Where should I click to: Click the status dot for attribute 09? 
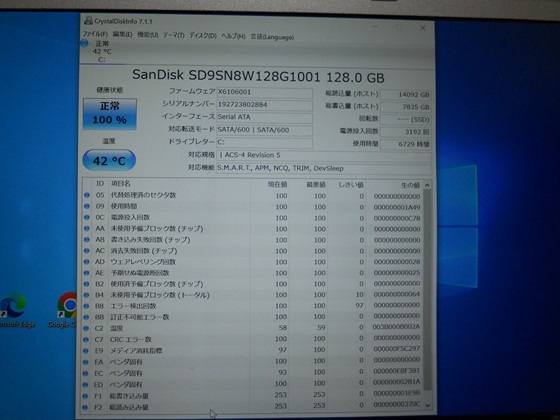coord(87,206)
